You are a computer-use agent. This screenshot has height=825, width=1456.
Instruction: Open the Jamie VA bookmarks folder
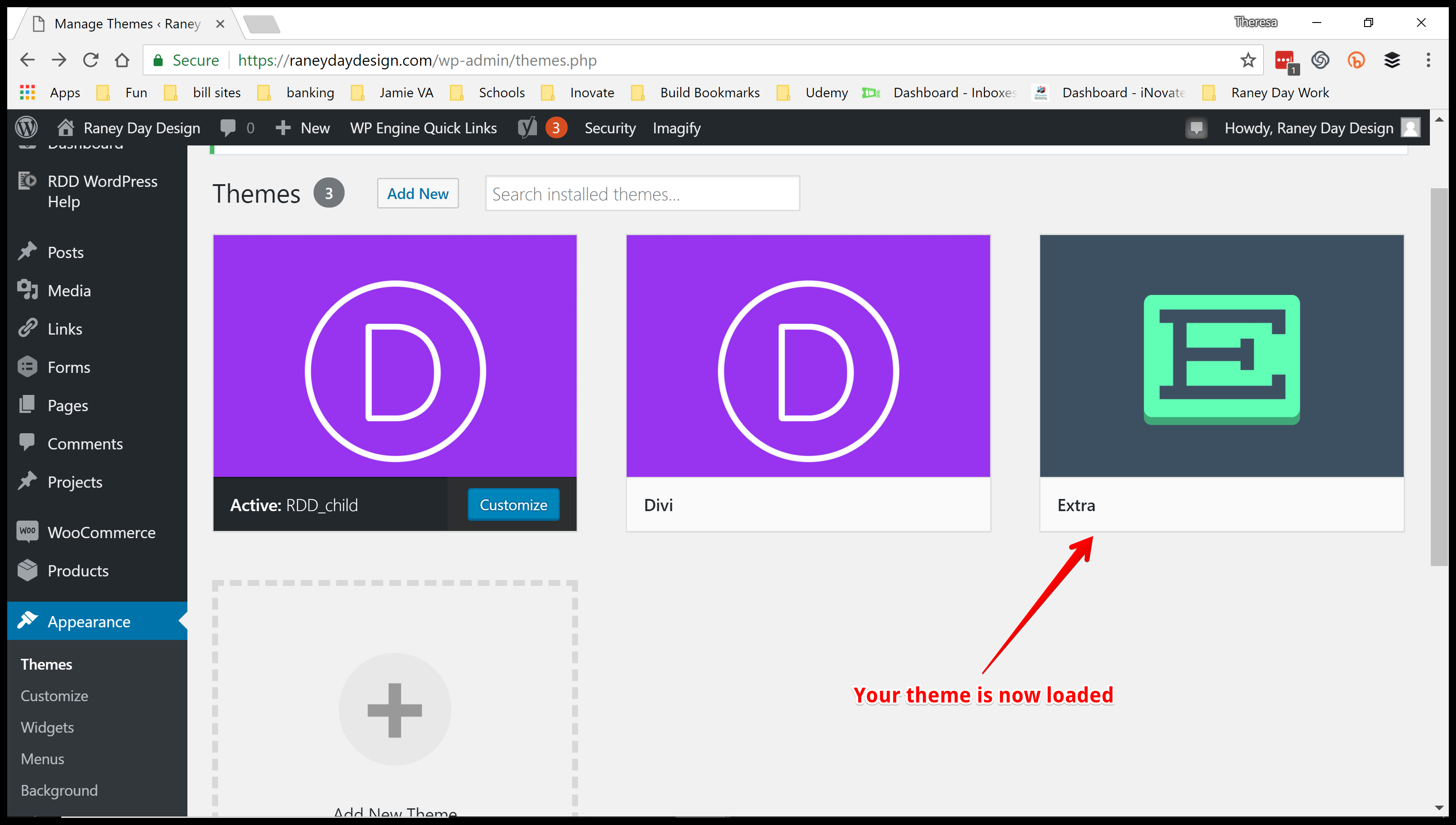[x=391, y=92]
